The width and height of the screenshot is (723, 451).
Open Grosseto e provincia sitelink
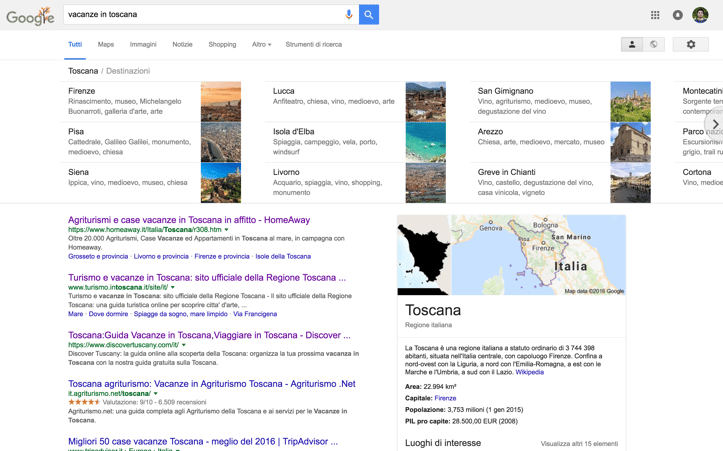point(98,256)
